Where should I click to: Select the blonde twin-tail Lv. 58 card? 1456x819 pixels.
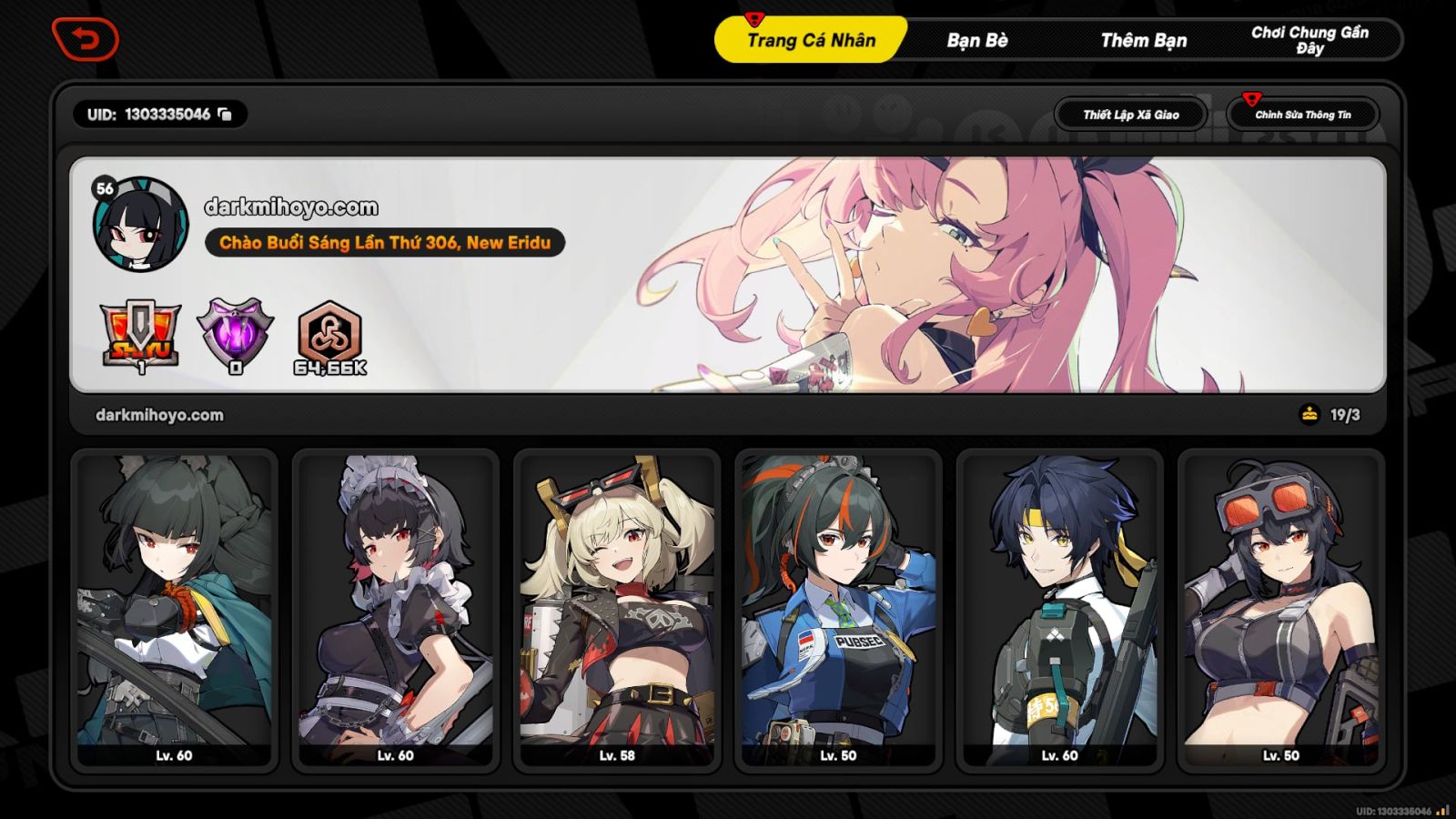[x=617, y=611]
